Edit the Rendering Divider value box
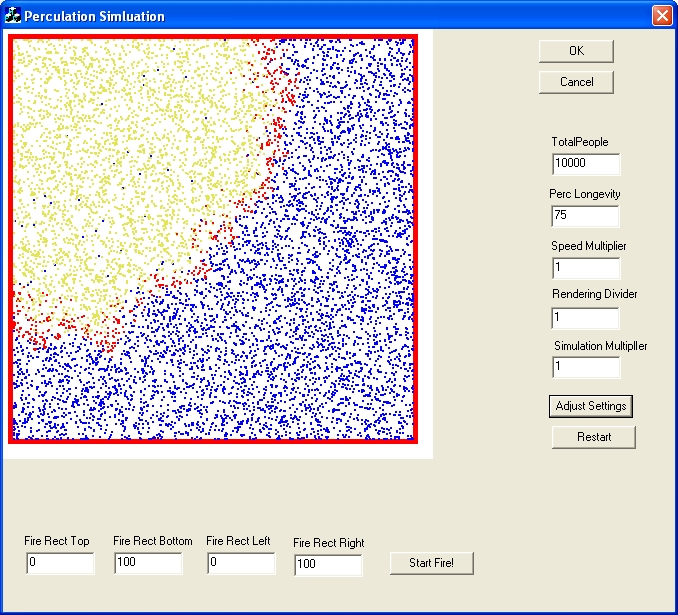678x615 pixels. coord(585,318)
